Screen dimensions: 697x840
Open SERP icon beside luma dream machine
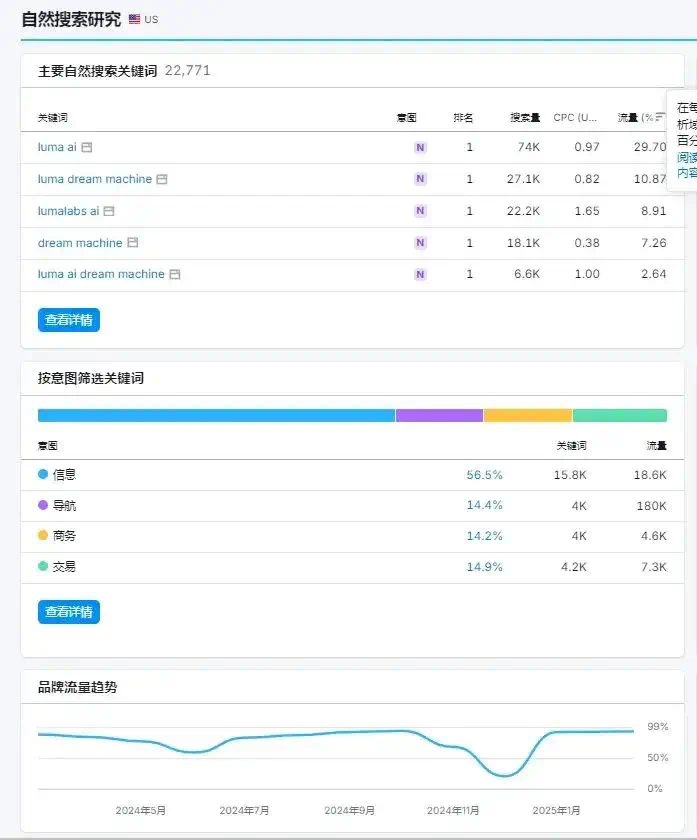(162, 179)
